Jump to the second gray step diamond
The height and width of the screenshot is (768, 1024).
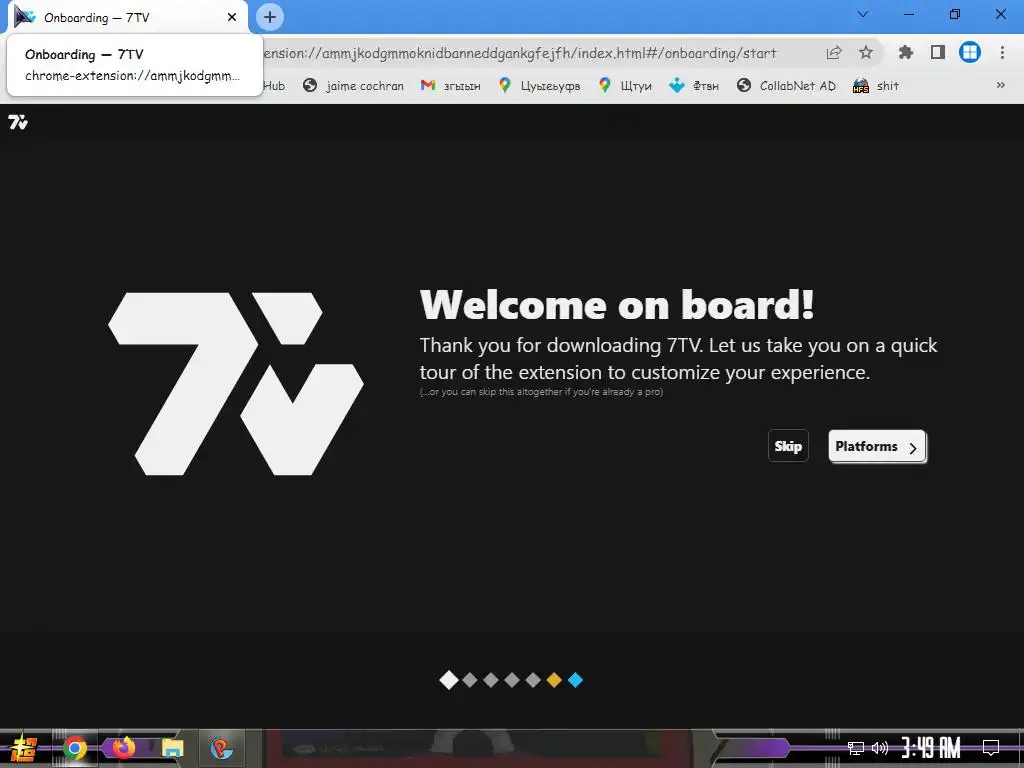click(x=470, y=680)
